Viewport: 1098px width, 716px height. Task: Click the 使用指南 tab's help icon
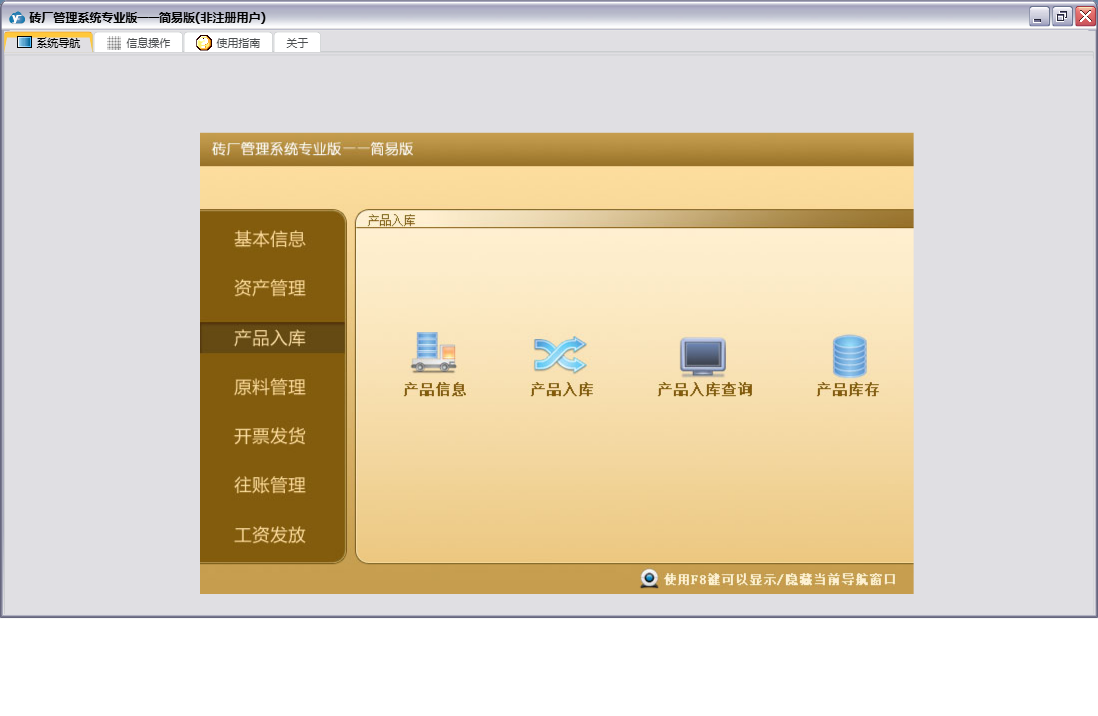pos(204,43)
